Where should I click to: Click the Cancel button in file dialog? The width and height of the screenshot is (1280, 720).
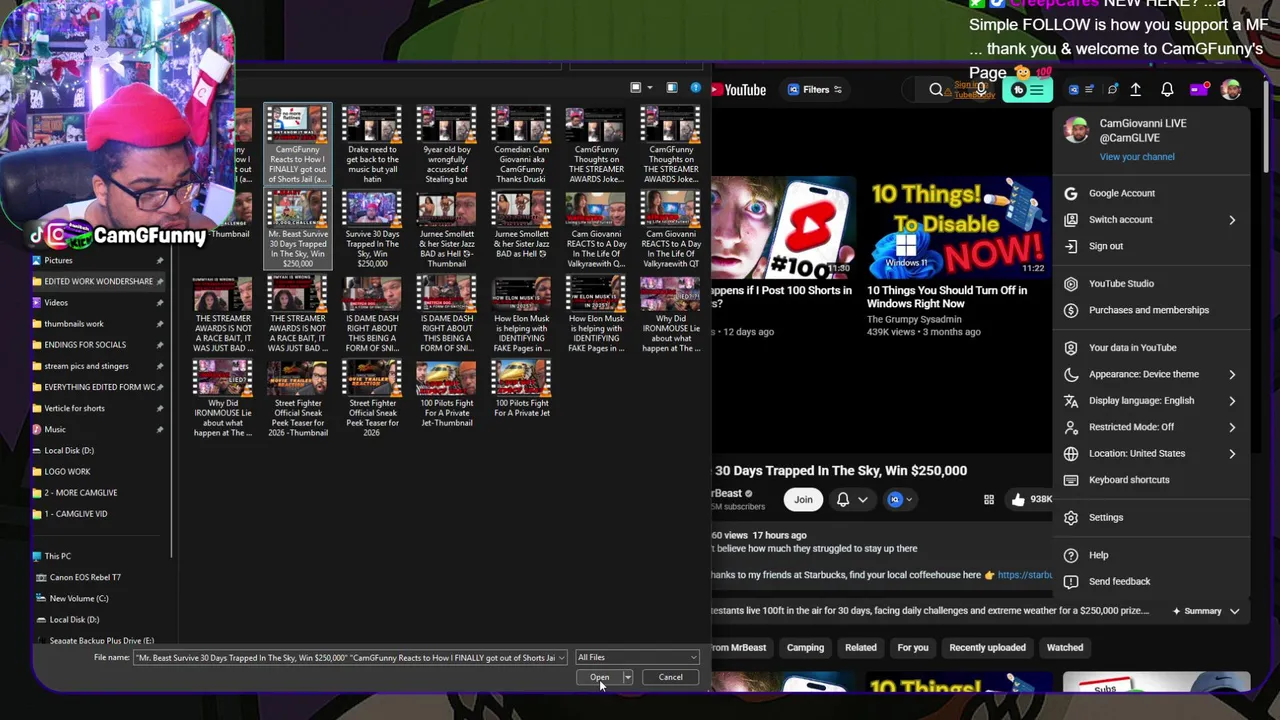(x=670, y=677)
